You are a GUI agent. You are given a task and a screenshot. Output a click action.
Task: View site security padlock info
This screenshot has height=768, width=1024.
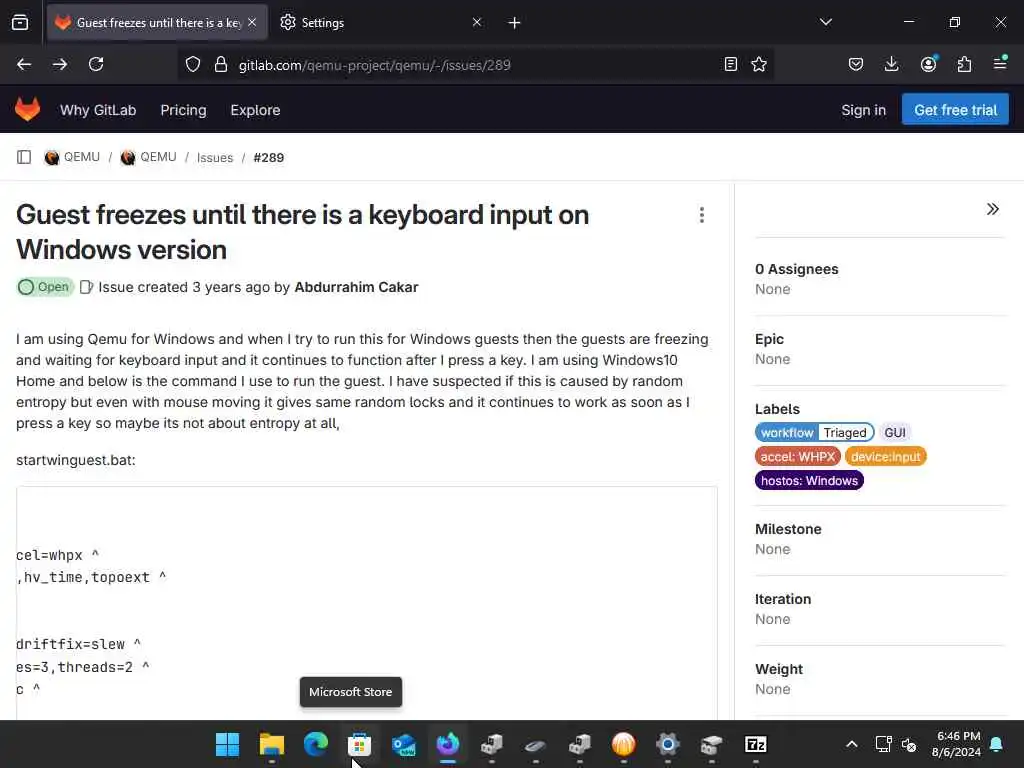coord(221,65)
